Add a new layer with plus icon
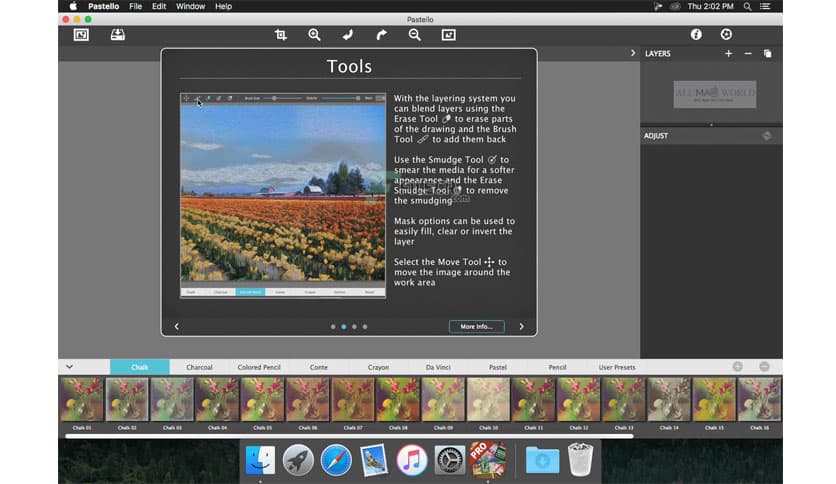The image size is (836, 484). (x=728, y=53)
